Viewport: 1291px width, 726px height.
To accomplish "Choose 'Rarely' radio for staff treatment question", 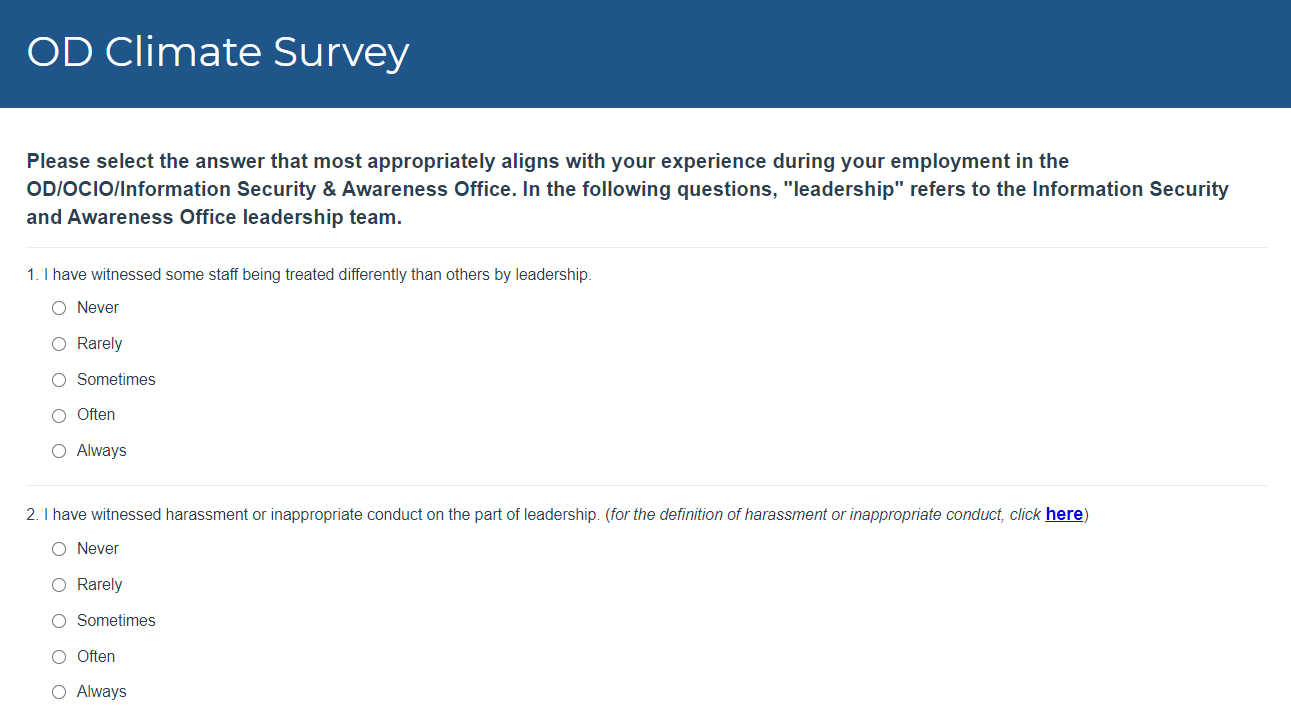I will click(59, 344).
